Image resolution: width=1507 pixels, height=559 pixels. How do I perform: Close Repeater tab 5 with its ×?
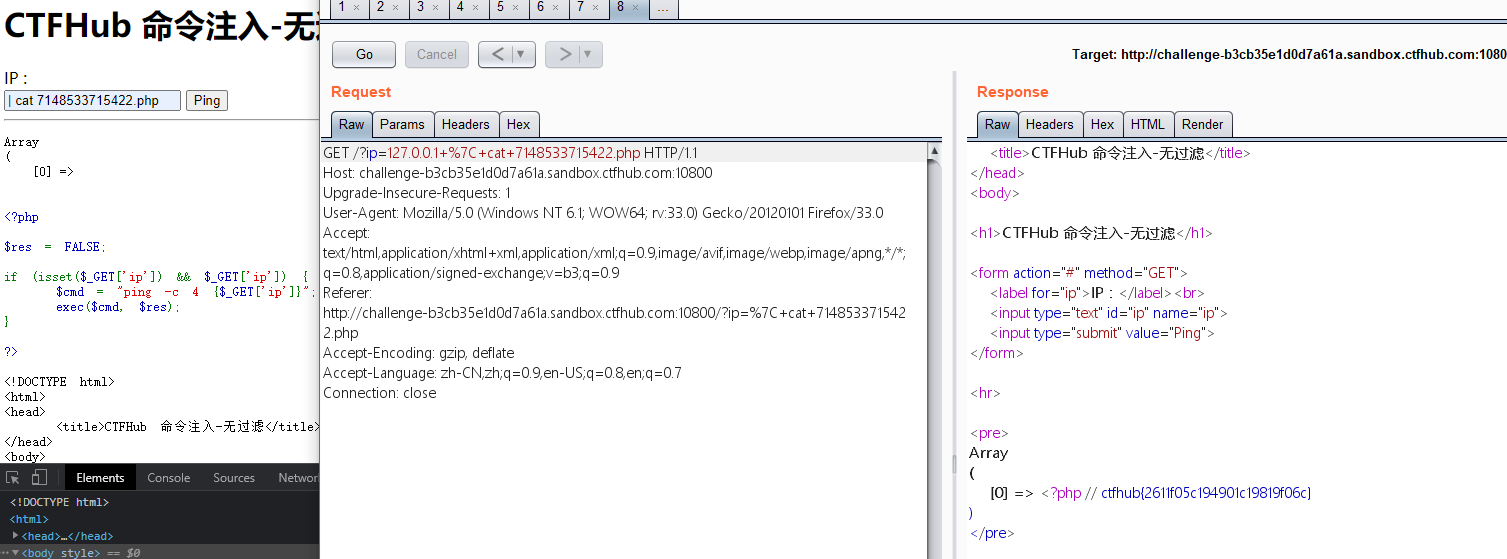click(516, 7)
